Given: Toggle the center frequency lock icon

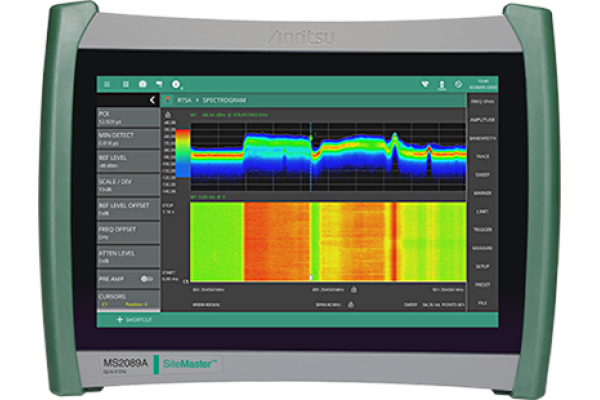Looking at the screenshot, I should click(x=354, y=290).
